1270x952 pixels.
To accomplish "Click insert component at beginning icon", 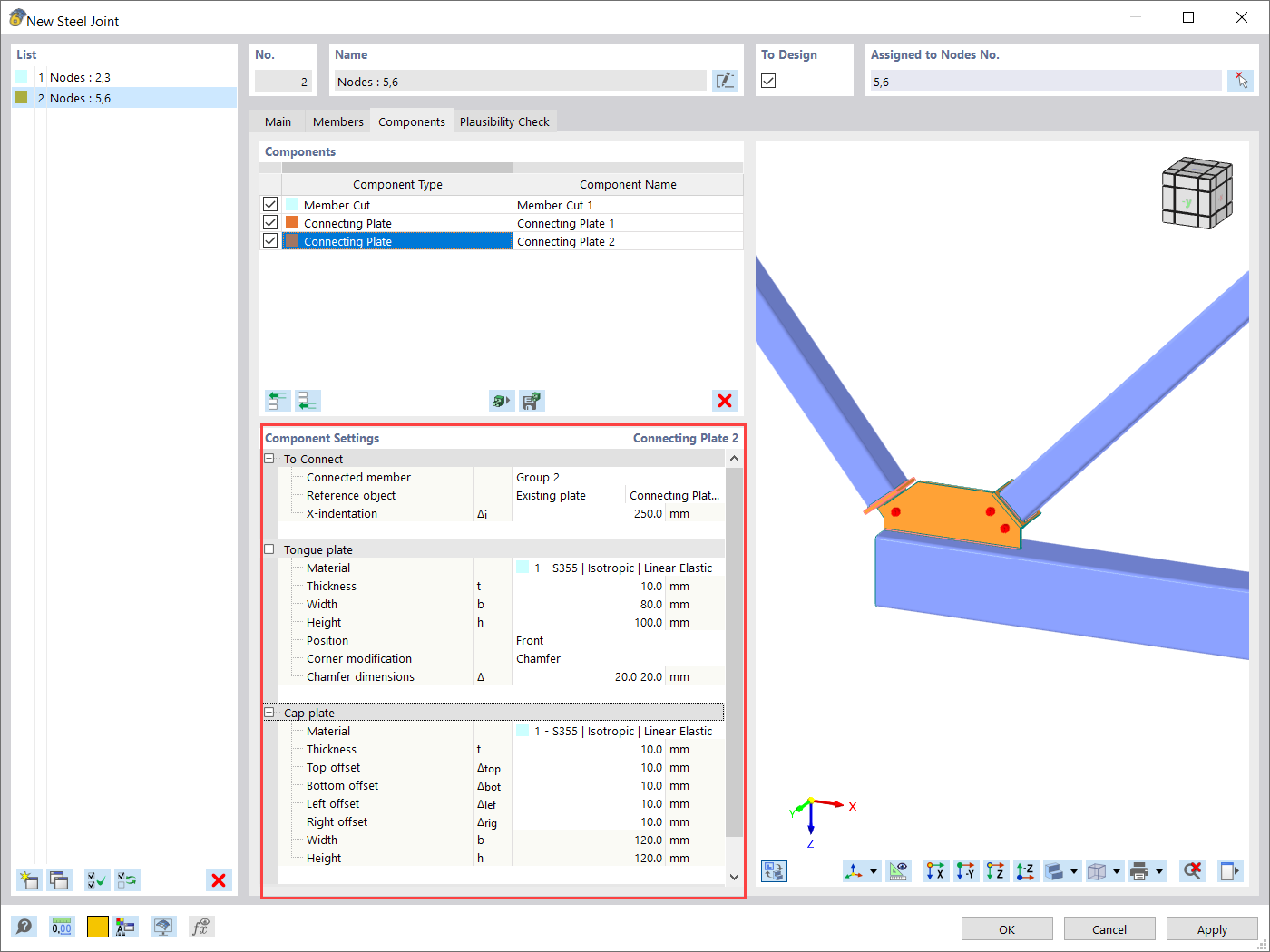I will click(278, 401).
